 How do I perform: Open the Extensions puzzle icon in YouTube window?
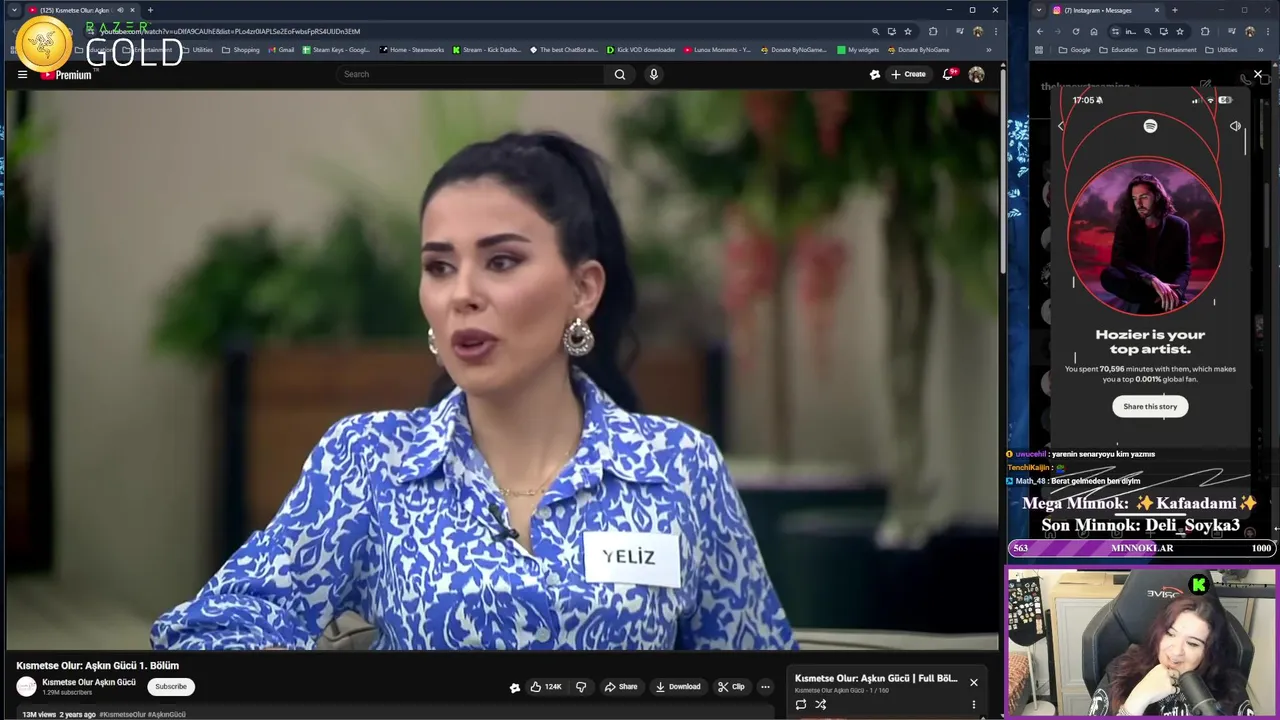pos(933,31)
